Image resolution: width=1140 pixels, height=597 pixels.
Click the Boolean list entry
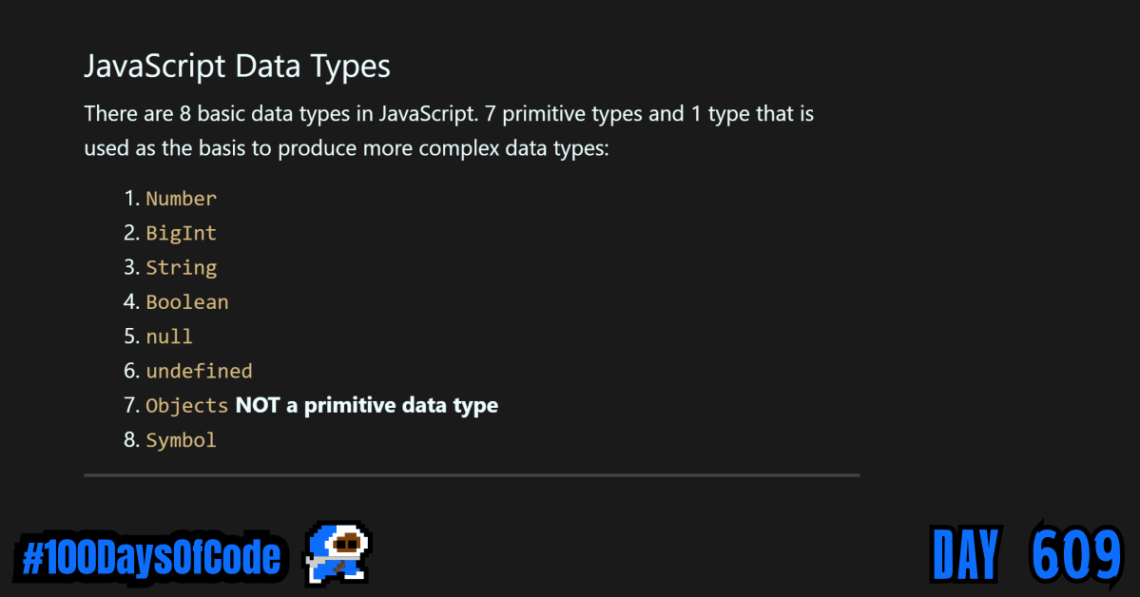point(187,302)
